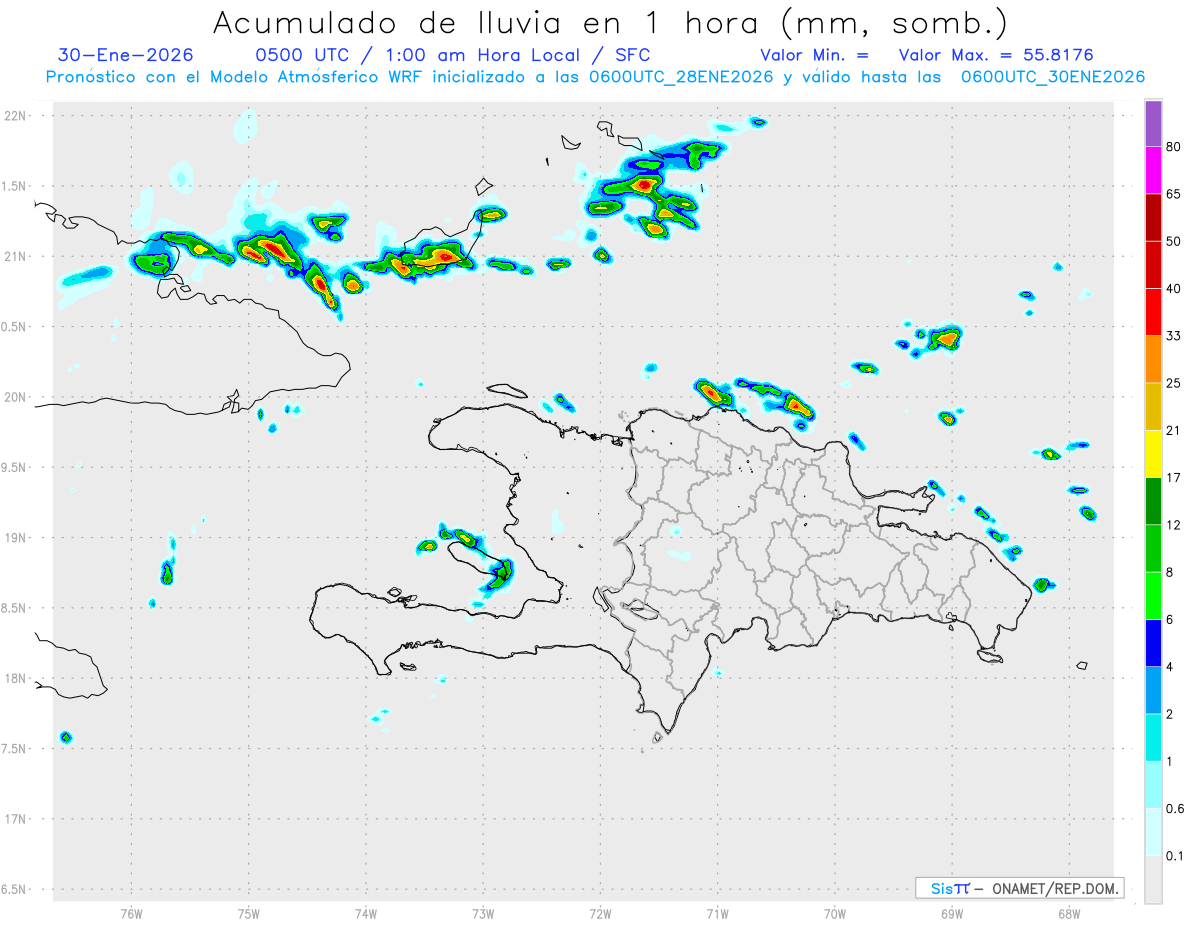This screenshot has height=927, width=1200.
Task: Click the '68W' longitude axis label
Action: pyautogui.click(x=1069, y=913)
